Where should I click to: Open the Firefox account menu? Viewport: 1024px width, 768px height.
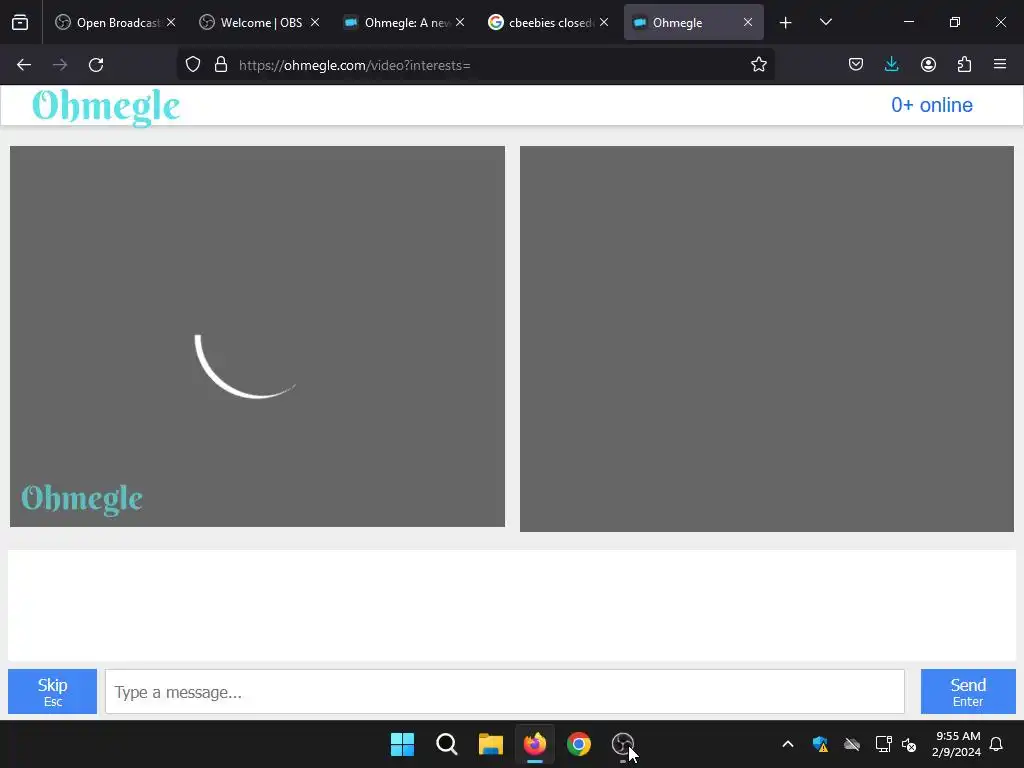[x=928, y=65]
